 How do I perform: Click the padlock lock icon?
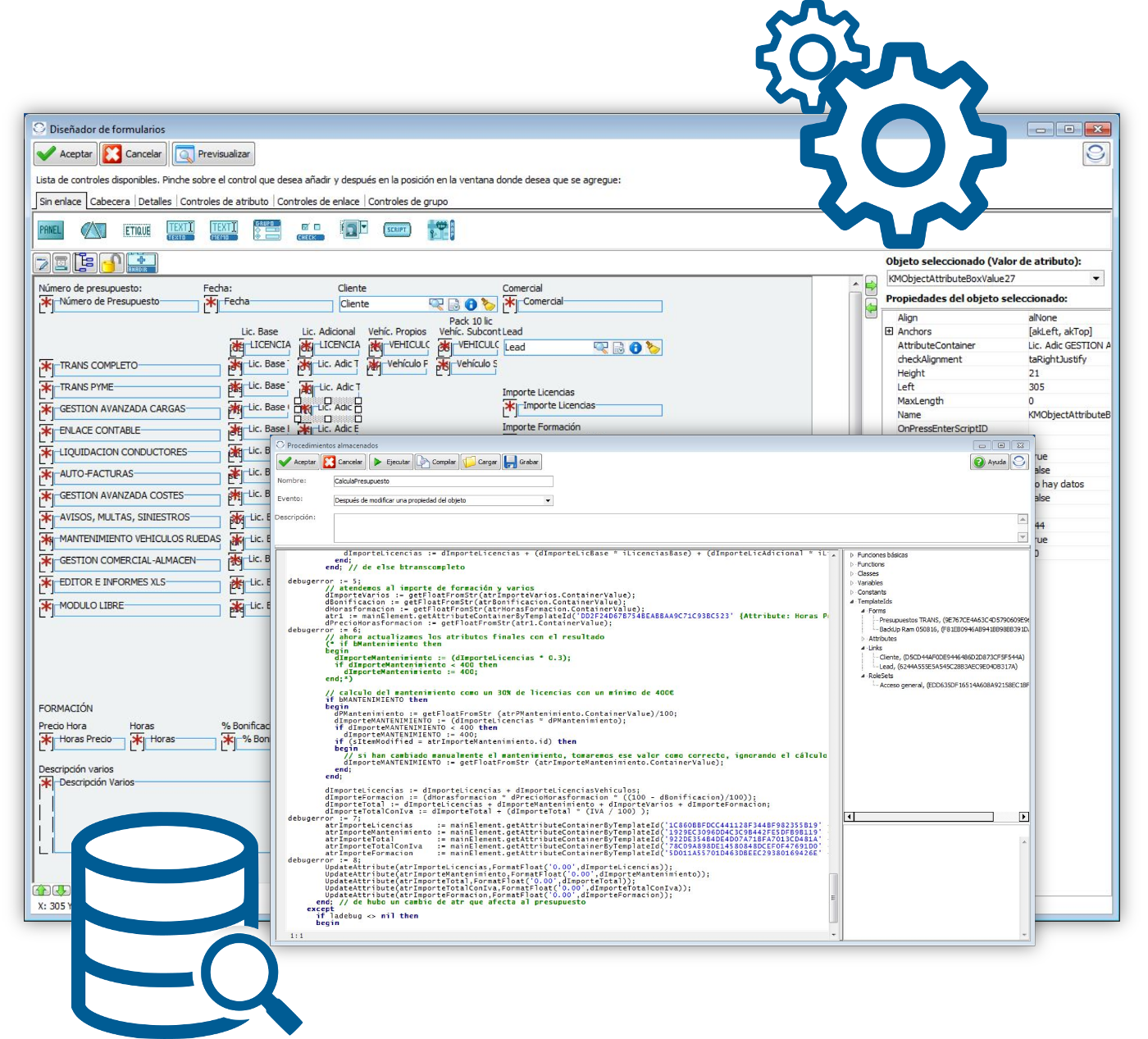click(112, 263)
